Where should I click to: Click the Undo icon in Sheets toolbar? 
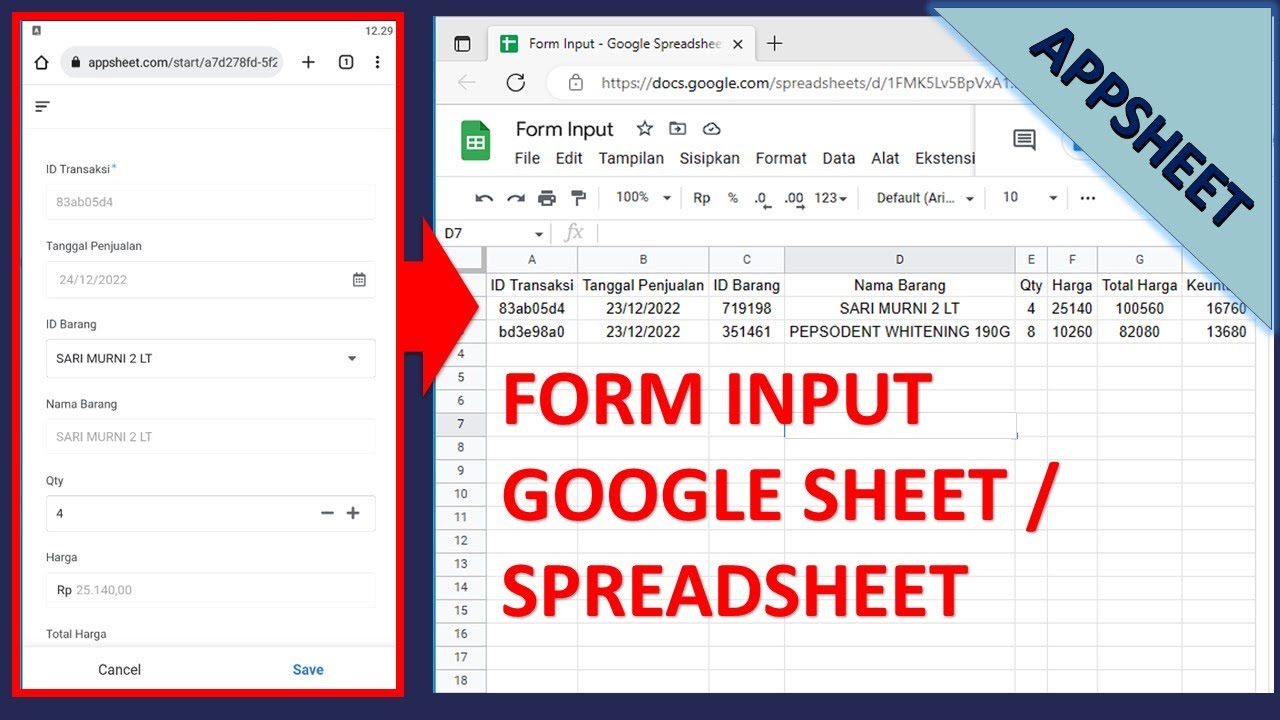tap(484, 198)
